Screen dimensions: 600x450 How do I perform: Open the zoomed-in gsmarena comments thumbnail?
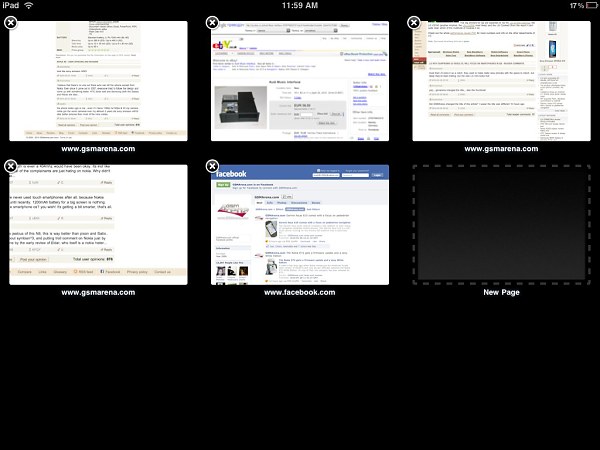click(98, 225)
